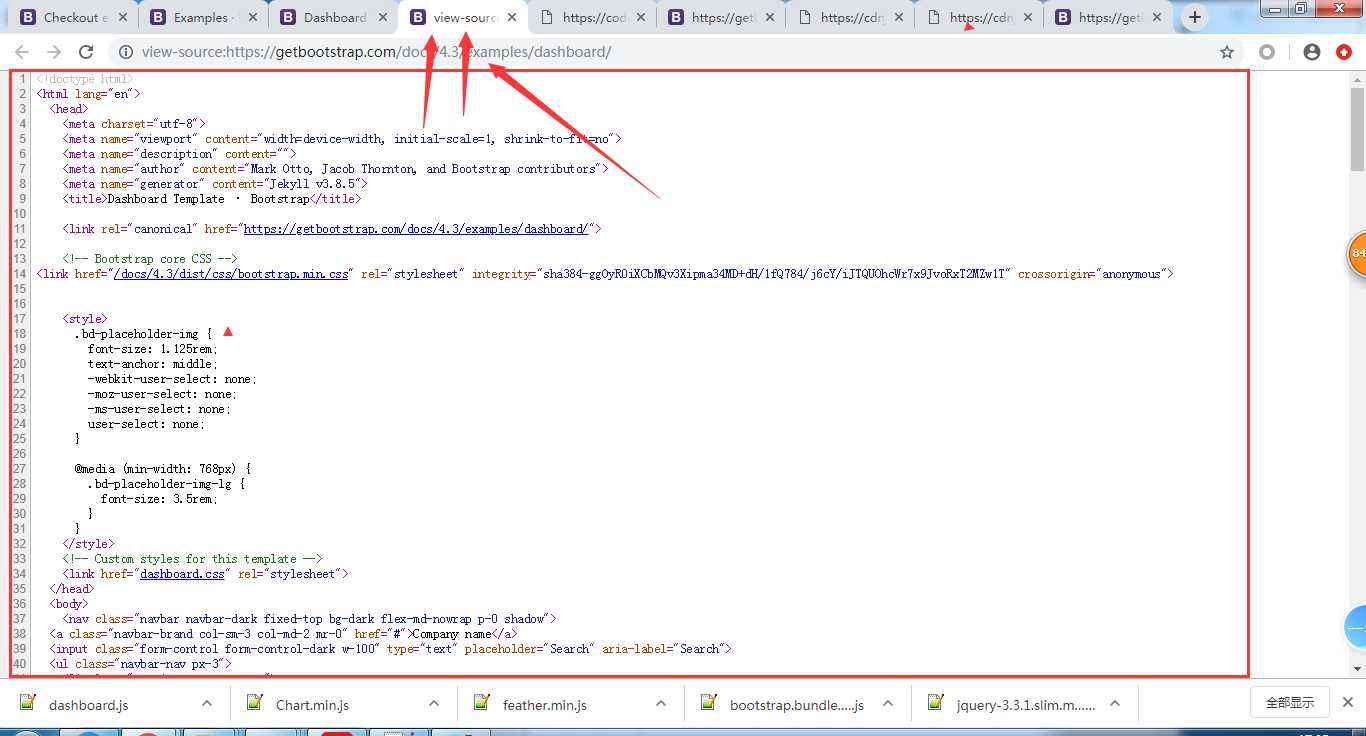The height and width of the screenshot is (736, 1366).
Task: Expand options for Chart.min.js download
Action: pos(434,703)
